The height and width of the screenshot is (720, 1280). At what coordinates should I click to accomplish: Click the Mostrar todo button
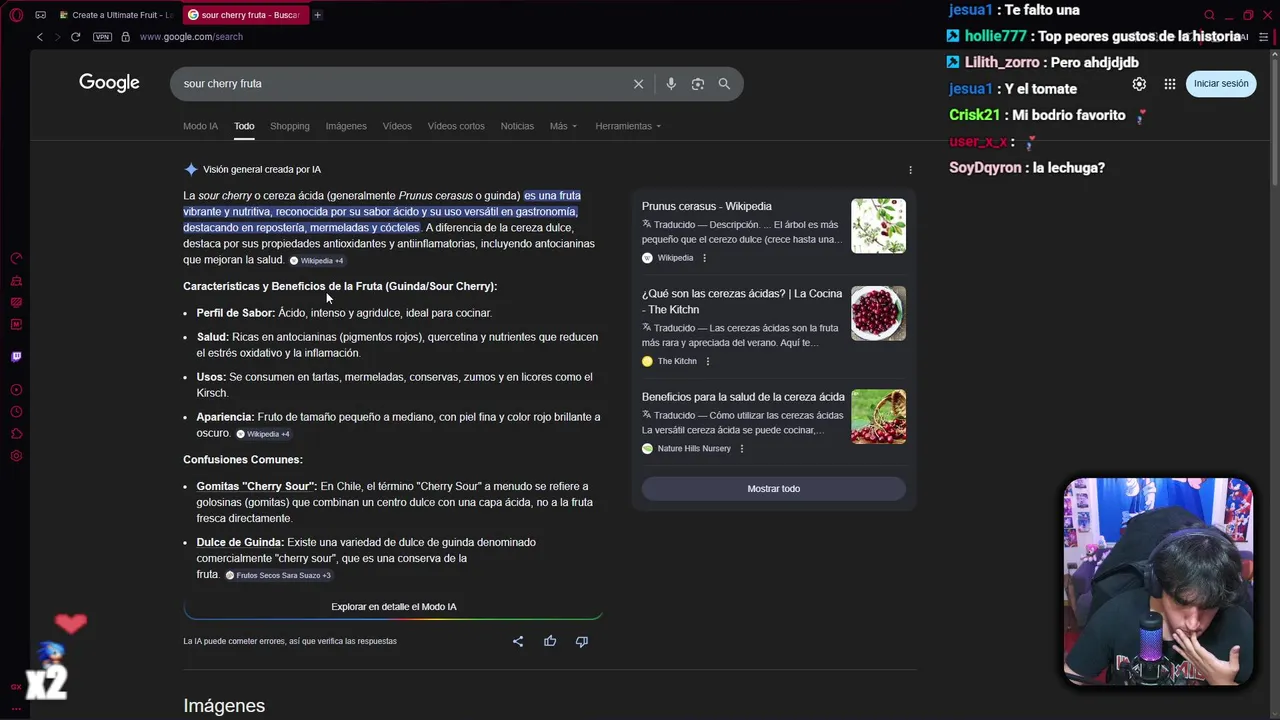tap(773, 489)
